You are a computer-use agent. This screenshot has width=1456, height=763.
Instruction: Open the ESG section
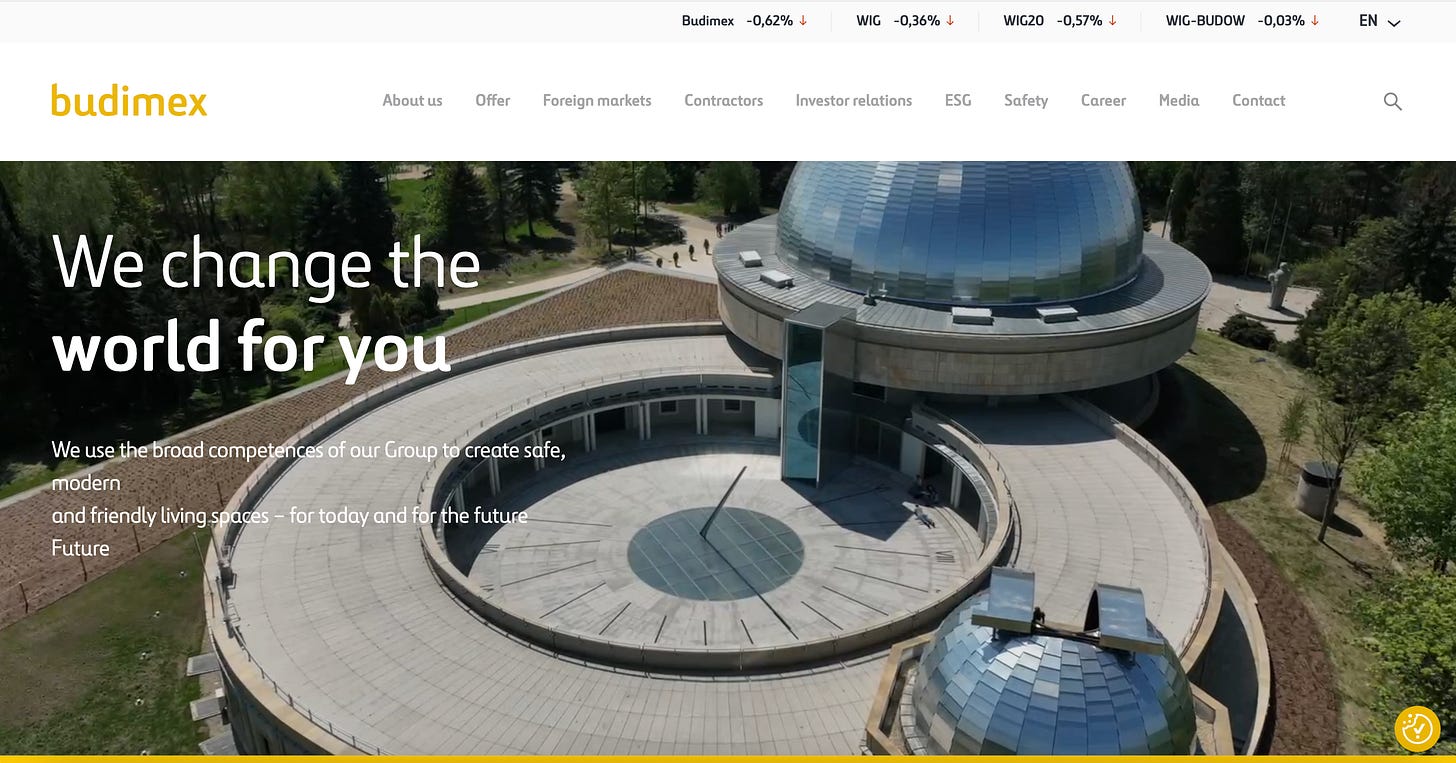(x=958, y=100)
